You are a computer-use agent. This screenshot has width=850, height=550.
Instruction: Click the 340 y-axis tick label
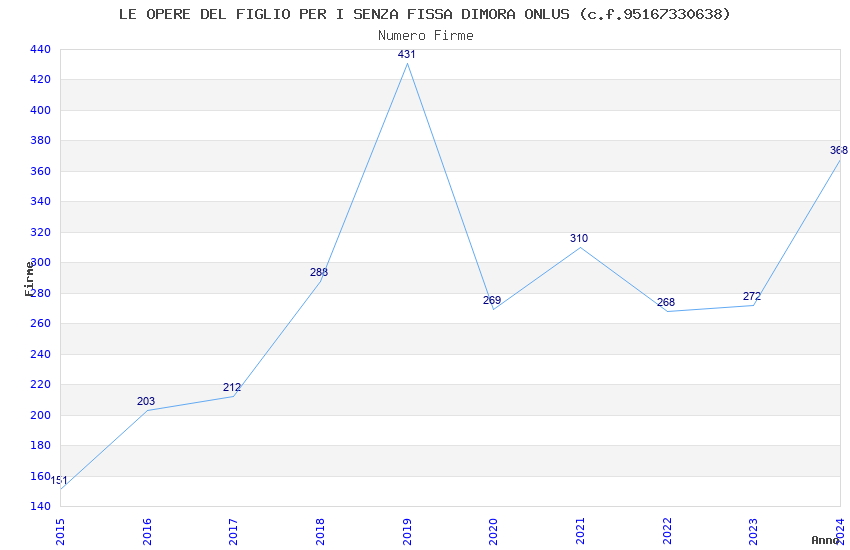tap(40, 202)
